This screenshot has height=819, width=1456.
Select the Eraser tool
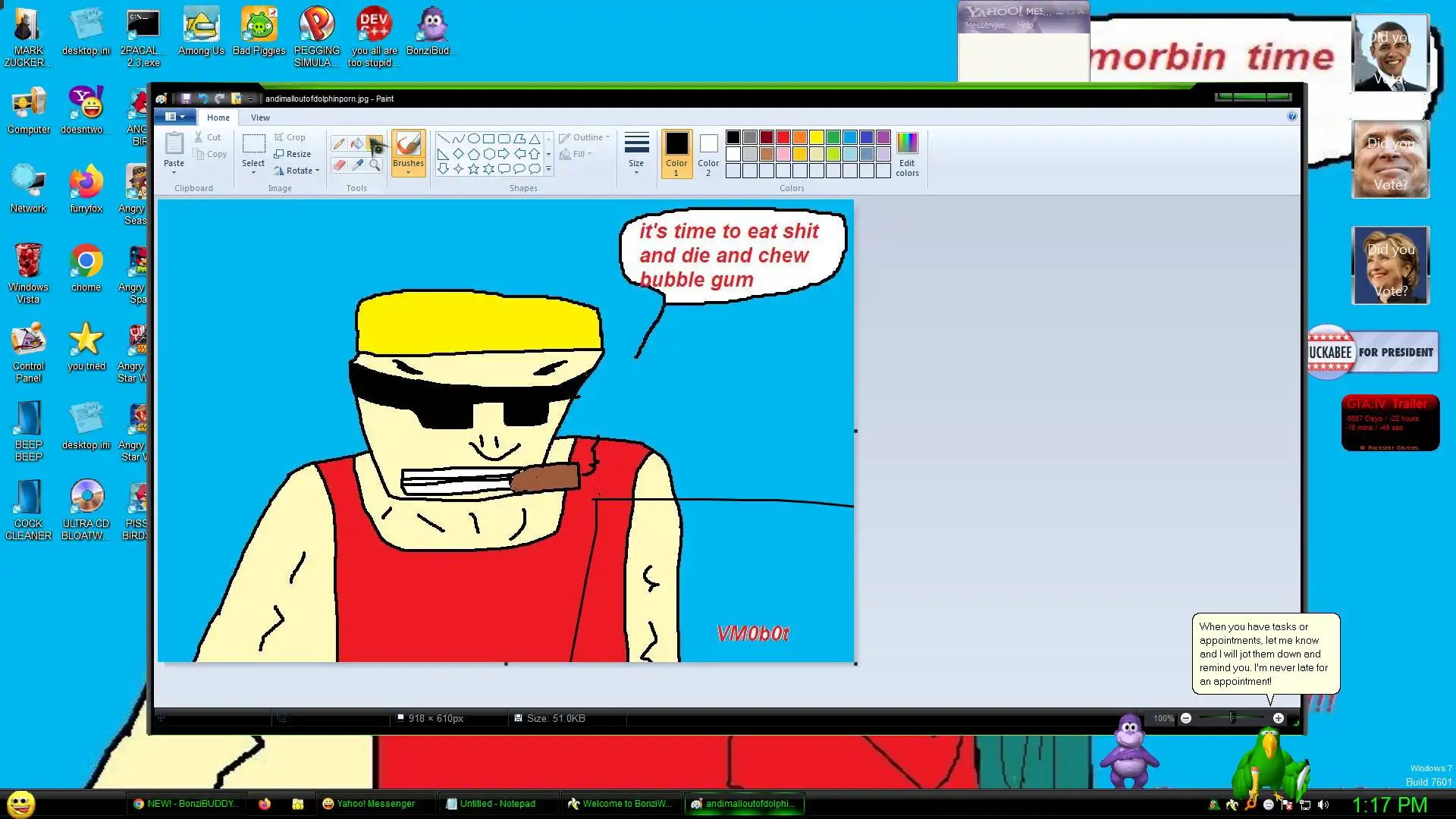[339, 165]
